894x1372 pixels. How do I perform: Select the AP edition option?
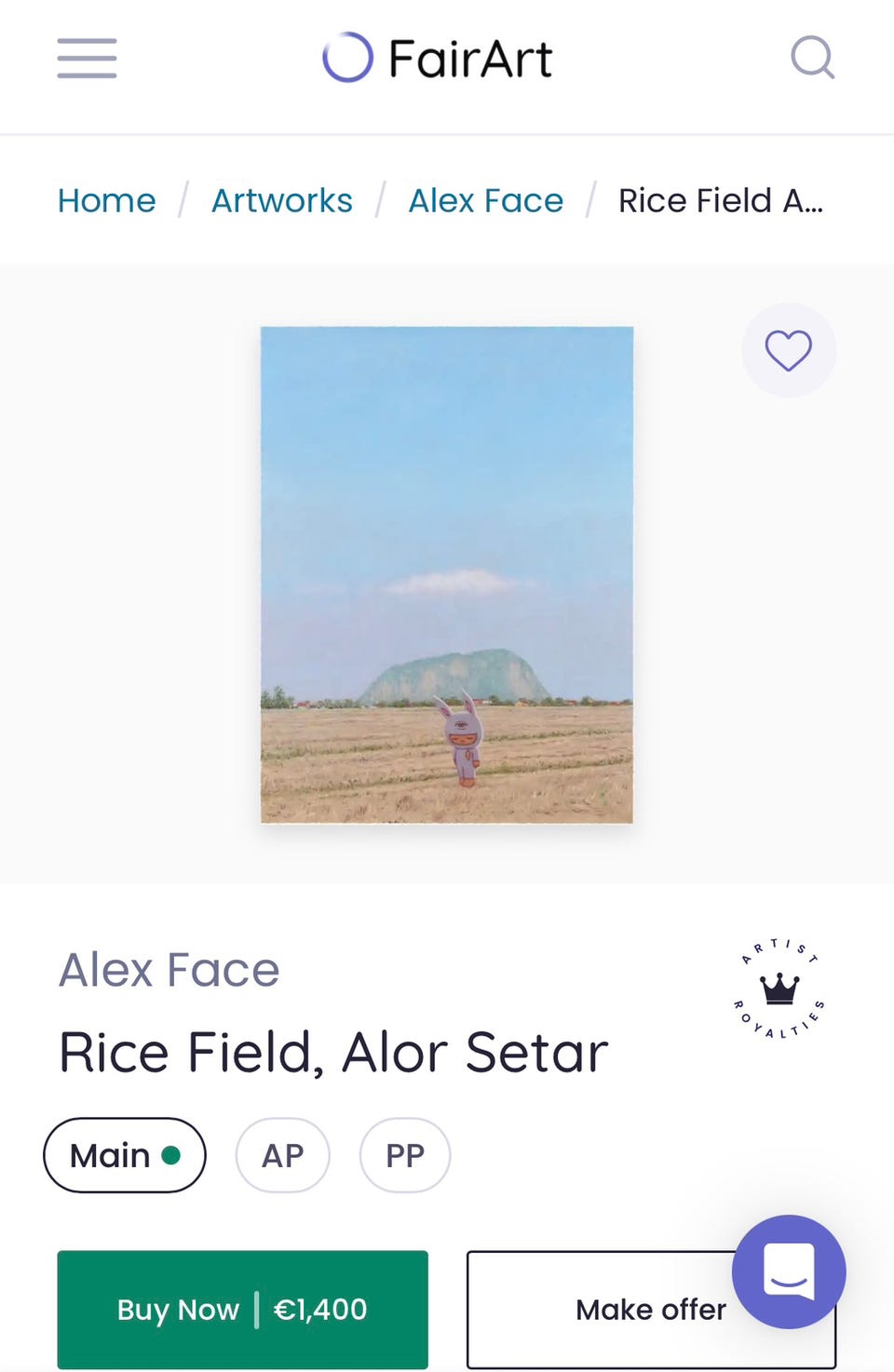282,1155
